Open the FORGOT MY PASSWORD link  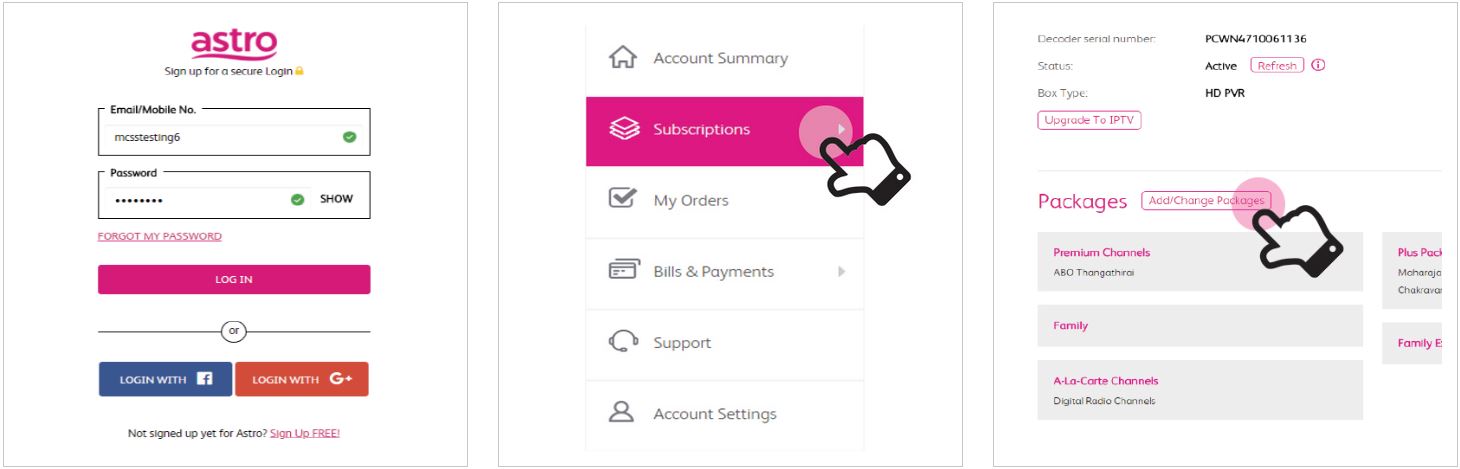pyautogui.click(x=160, y=237)
